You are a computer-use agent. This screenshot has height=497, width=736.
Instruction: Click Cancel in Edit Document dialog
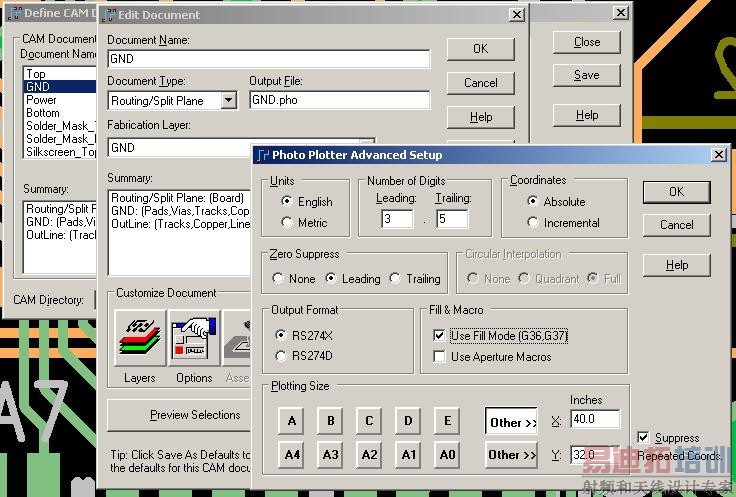[x=481, y=83]
